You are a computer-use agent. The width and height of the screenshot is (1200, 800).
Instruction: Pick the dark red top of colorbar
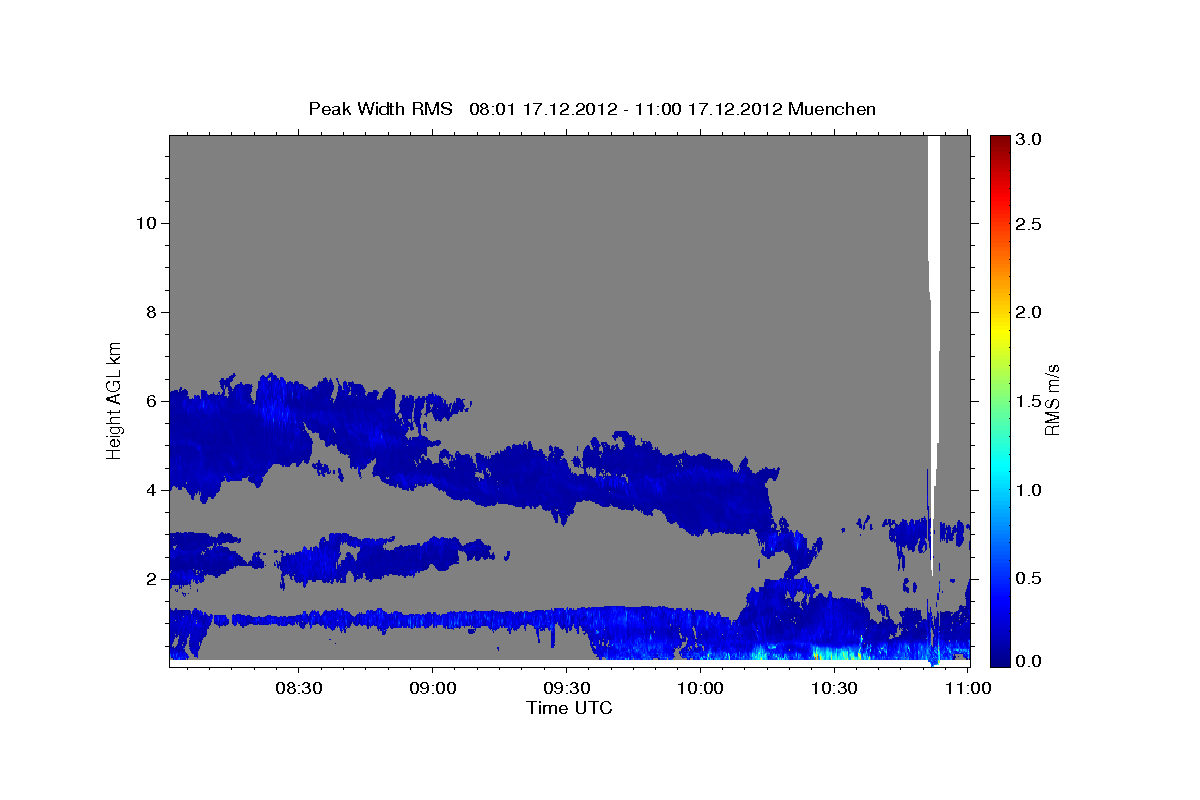pyautogui.click(x=1000, y=141)
